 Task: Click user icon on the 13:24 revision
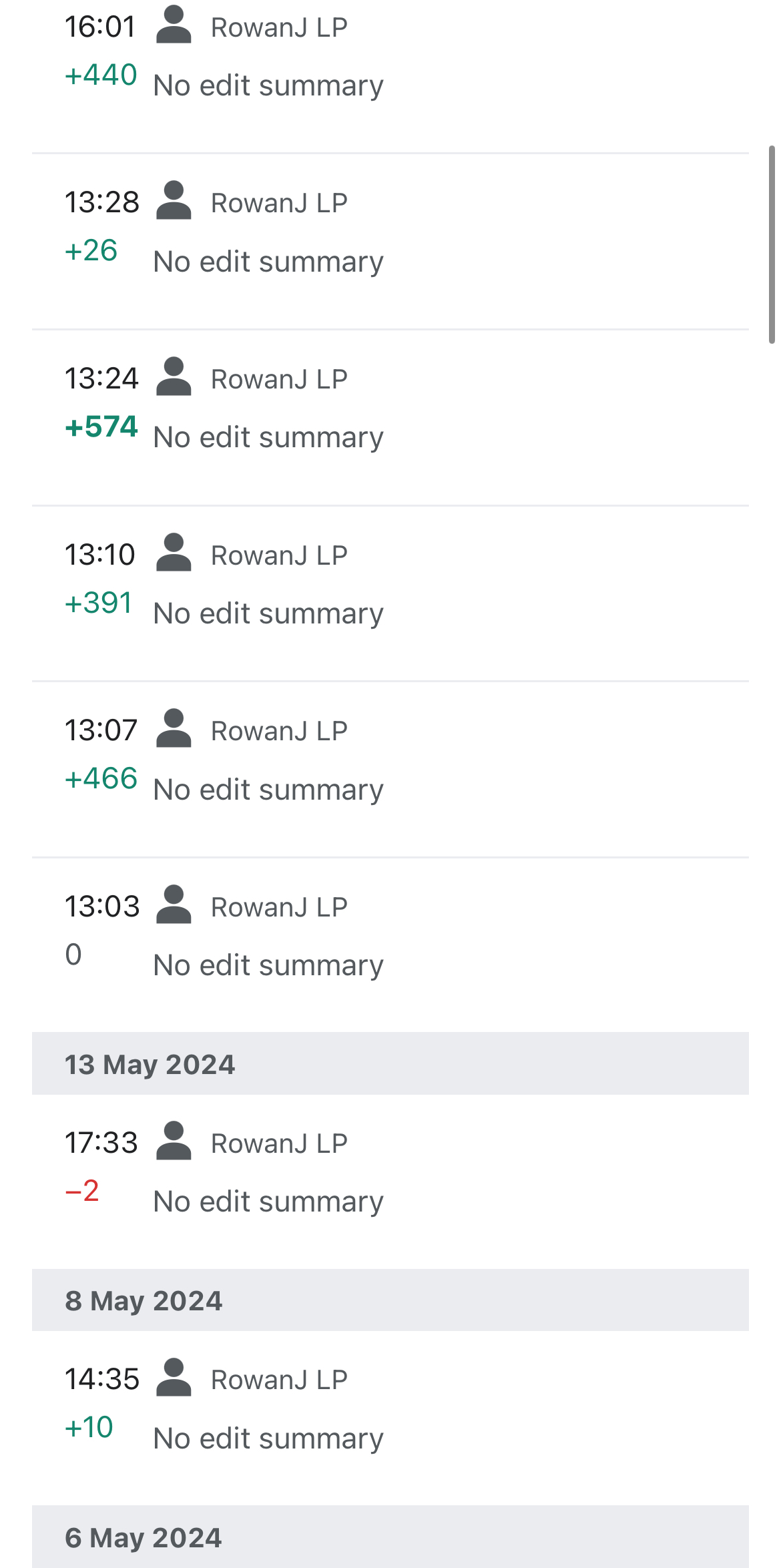point(174,377)
